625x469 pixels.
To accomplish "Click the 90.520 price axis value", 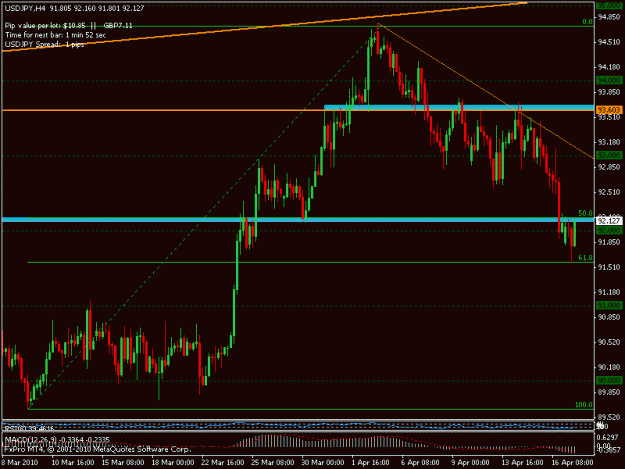I will pyautogui.click(x=609, y=342).
